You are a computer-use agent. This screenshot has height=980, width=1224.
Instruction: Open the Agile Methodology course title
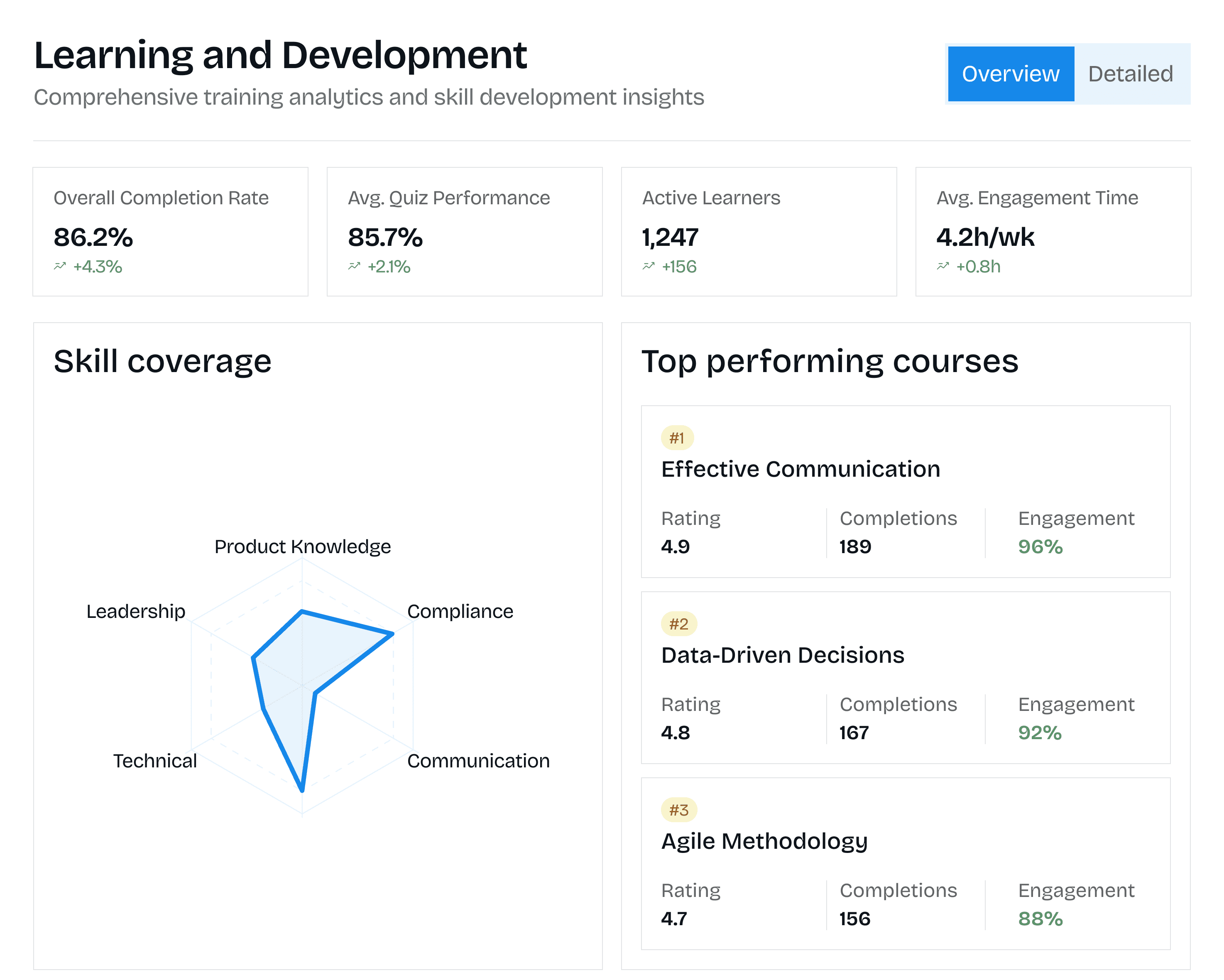(x=764, y=841)
